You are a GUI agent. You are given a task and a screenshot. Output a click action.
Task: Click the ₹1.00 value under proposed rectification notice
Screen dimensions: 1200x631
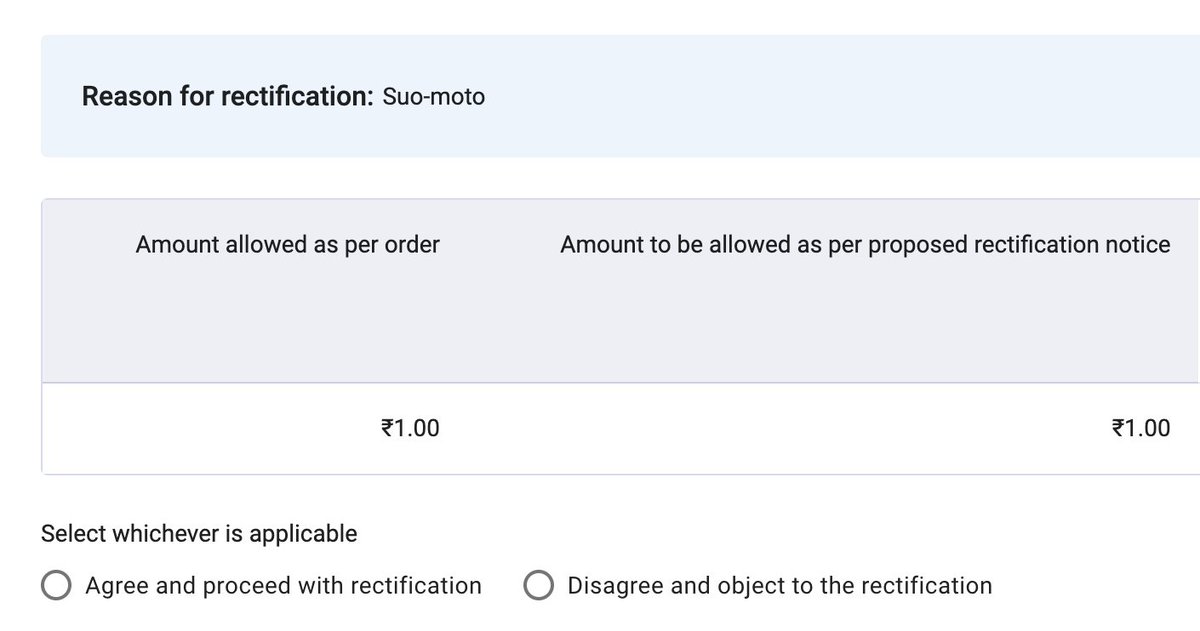1140,429
